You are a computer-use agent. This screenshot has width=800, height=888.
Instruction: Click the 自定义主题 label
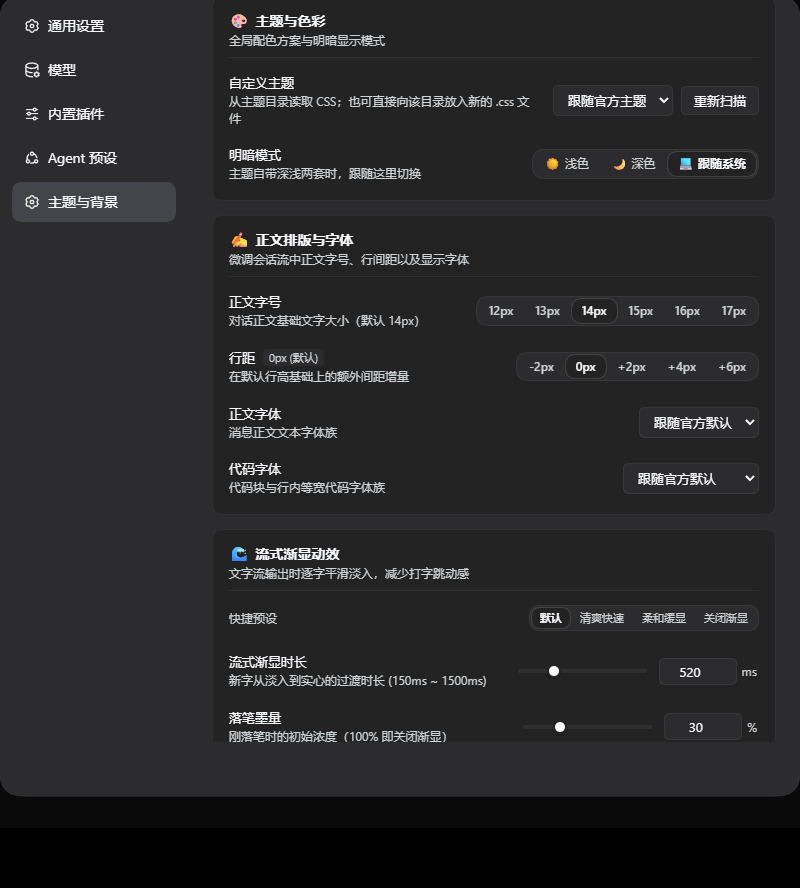point(262,83)
